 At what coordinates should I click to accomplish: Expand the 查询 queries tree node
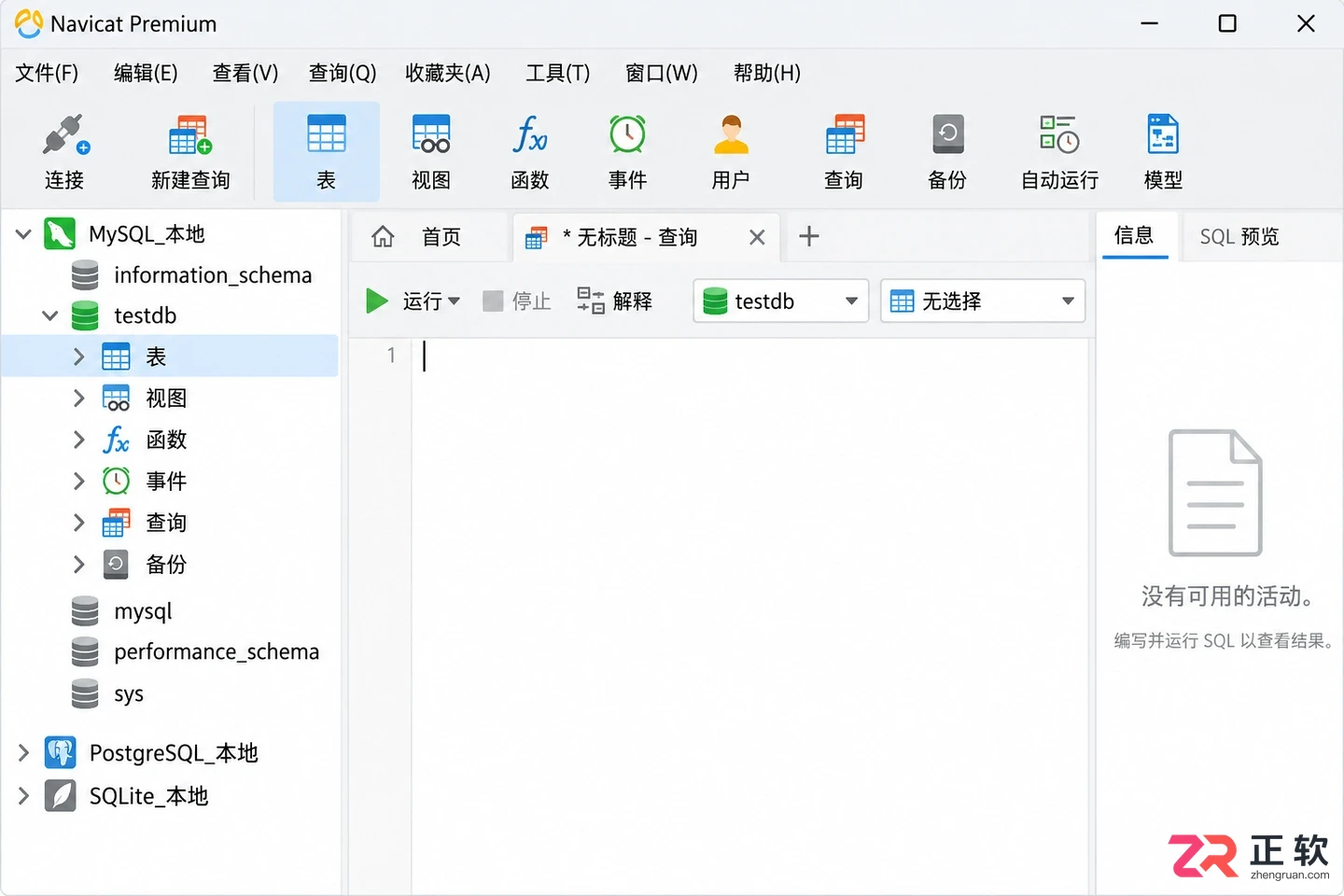tap(78, 522)
